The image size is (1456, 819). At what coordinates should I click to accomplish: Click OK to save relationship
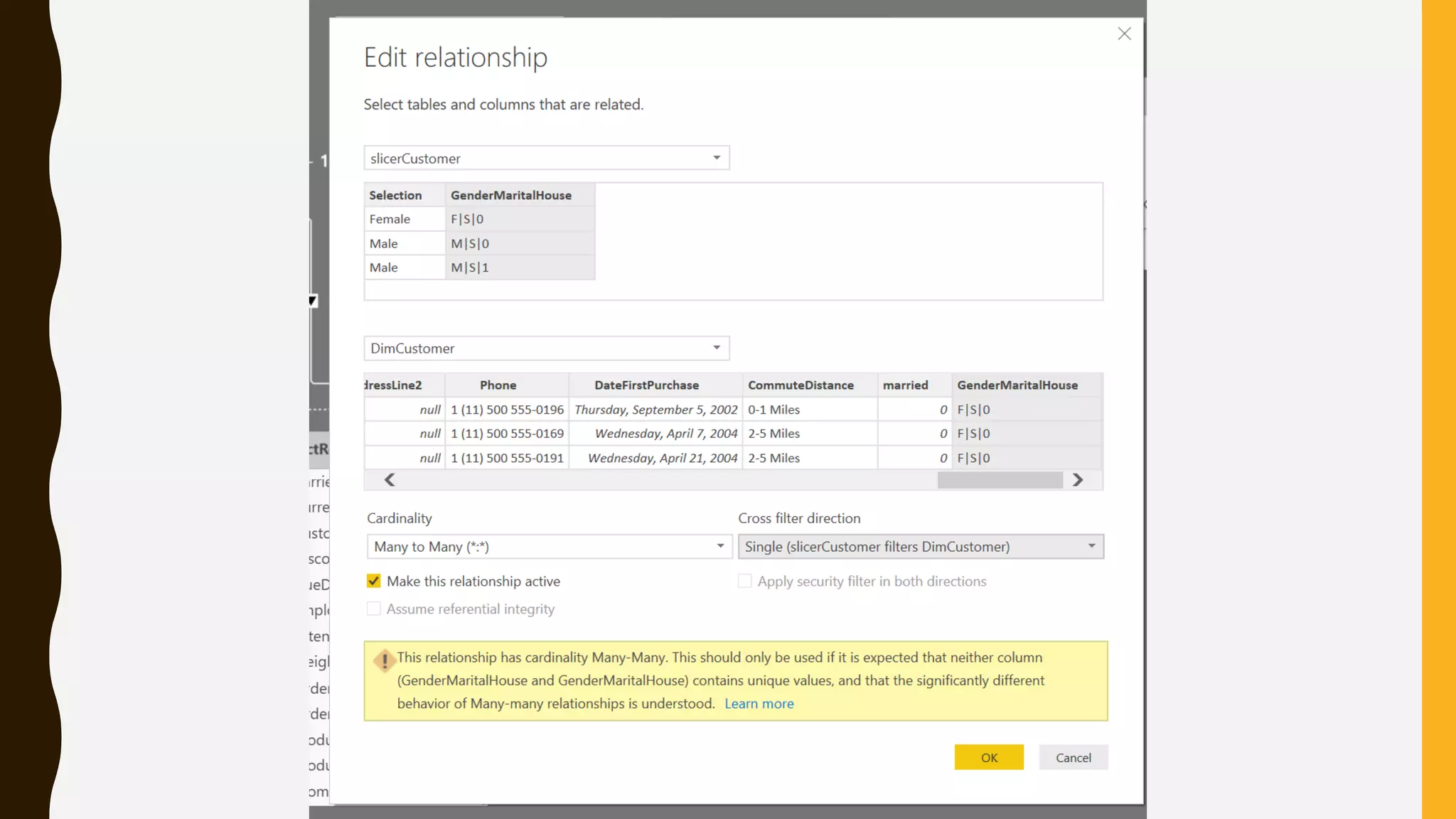[988, 757]
